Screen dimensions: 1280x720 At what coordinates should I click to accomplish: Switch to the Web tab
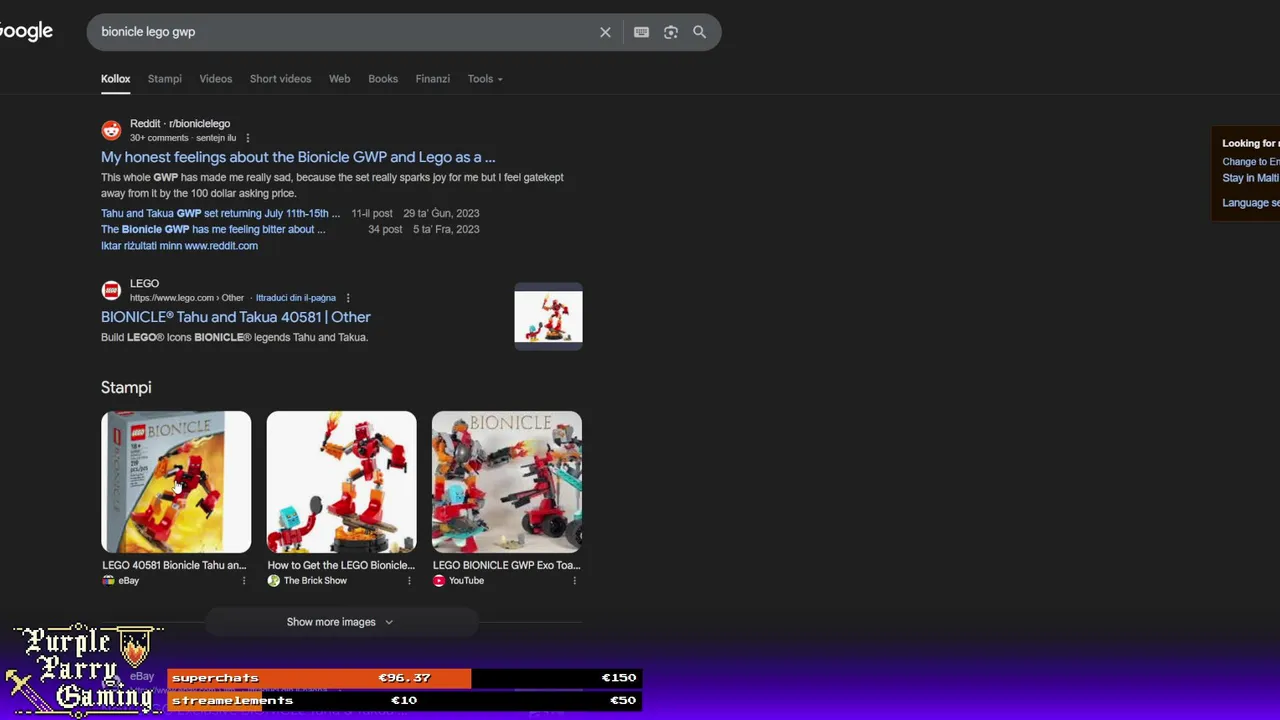340,79
